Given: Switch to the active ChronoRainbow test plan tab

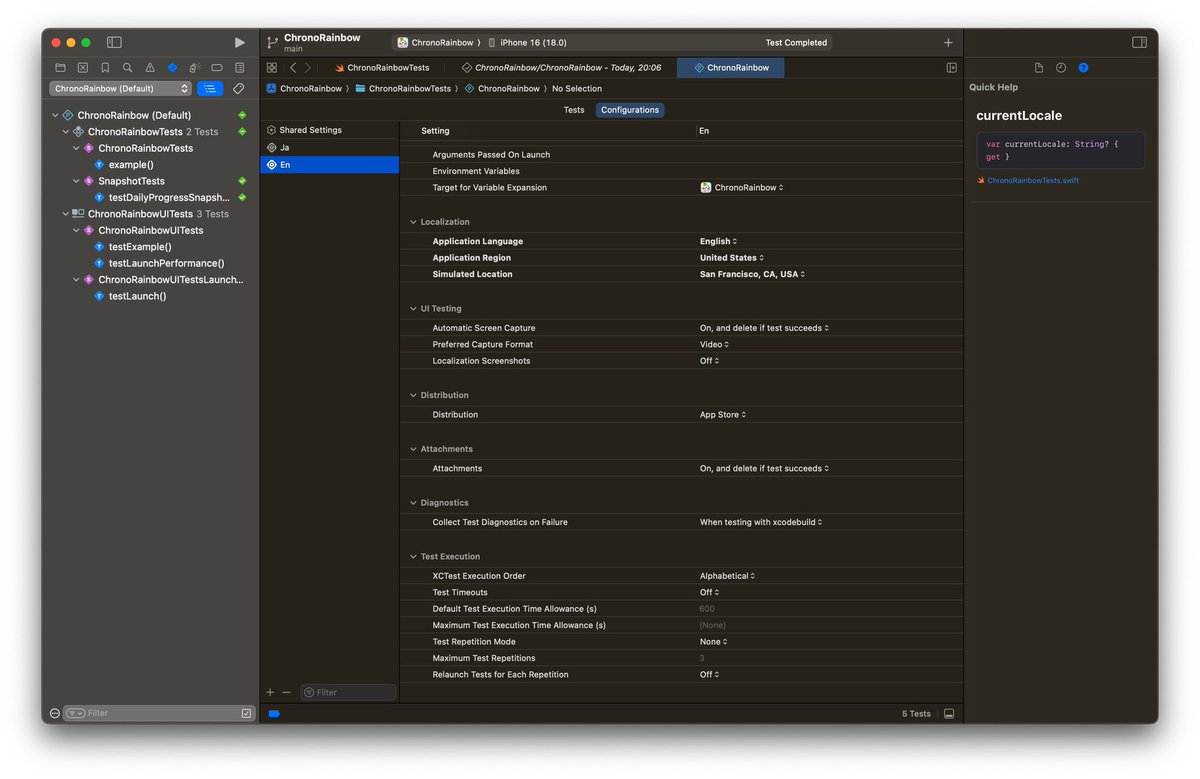Looking at the screenshot, I should point(731,68).
